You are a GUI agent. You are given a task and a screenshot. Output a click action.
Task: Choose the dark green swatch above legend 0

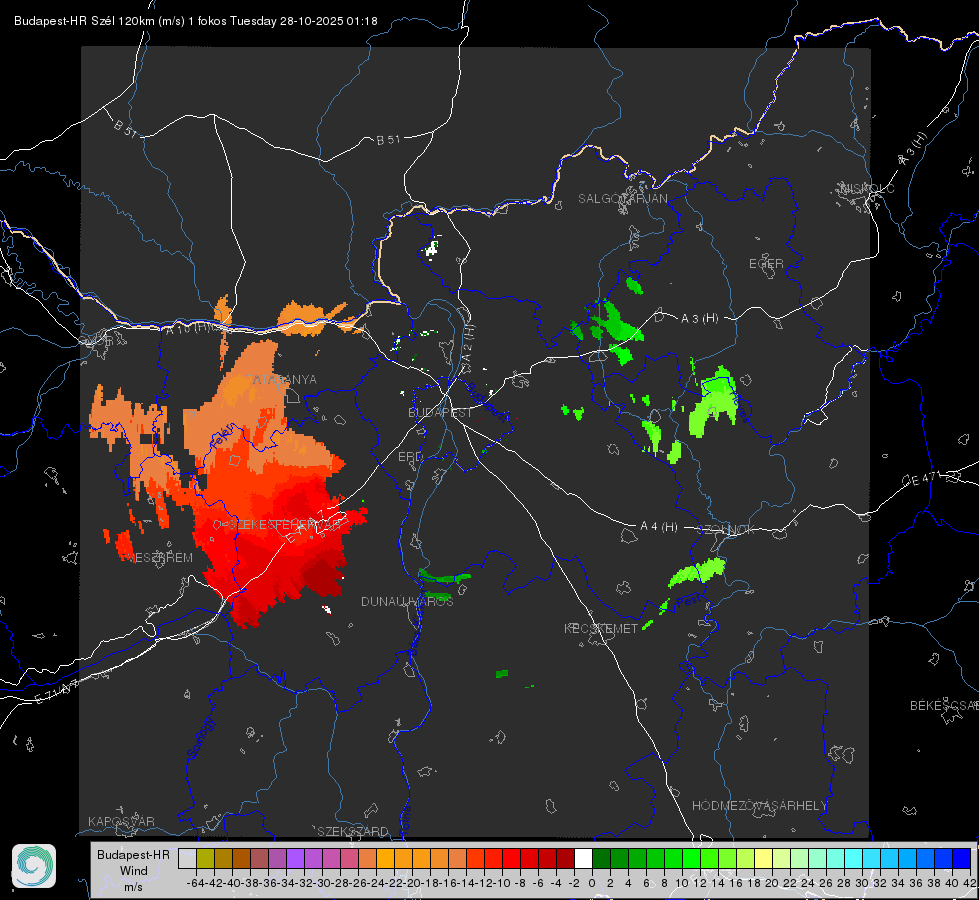tap(601, 859)
